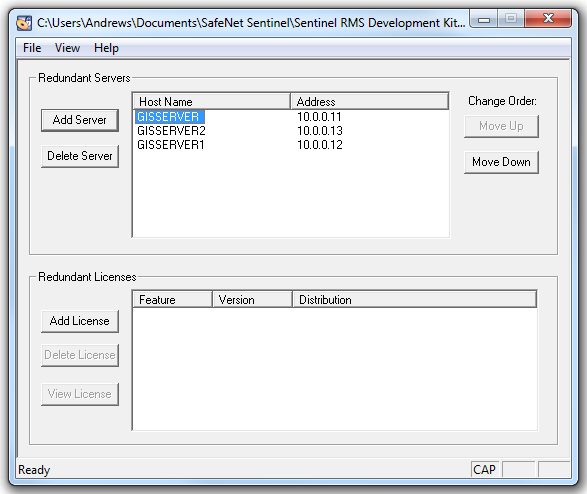The width and height of the screenshot is (587, 494).
Task: Open the File menu
Action: pyautogui.click(x=32, y=48)
